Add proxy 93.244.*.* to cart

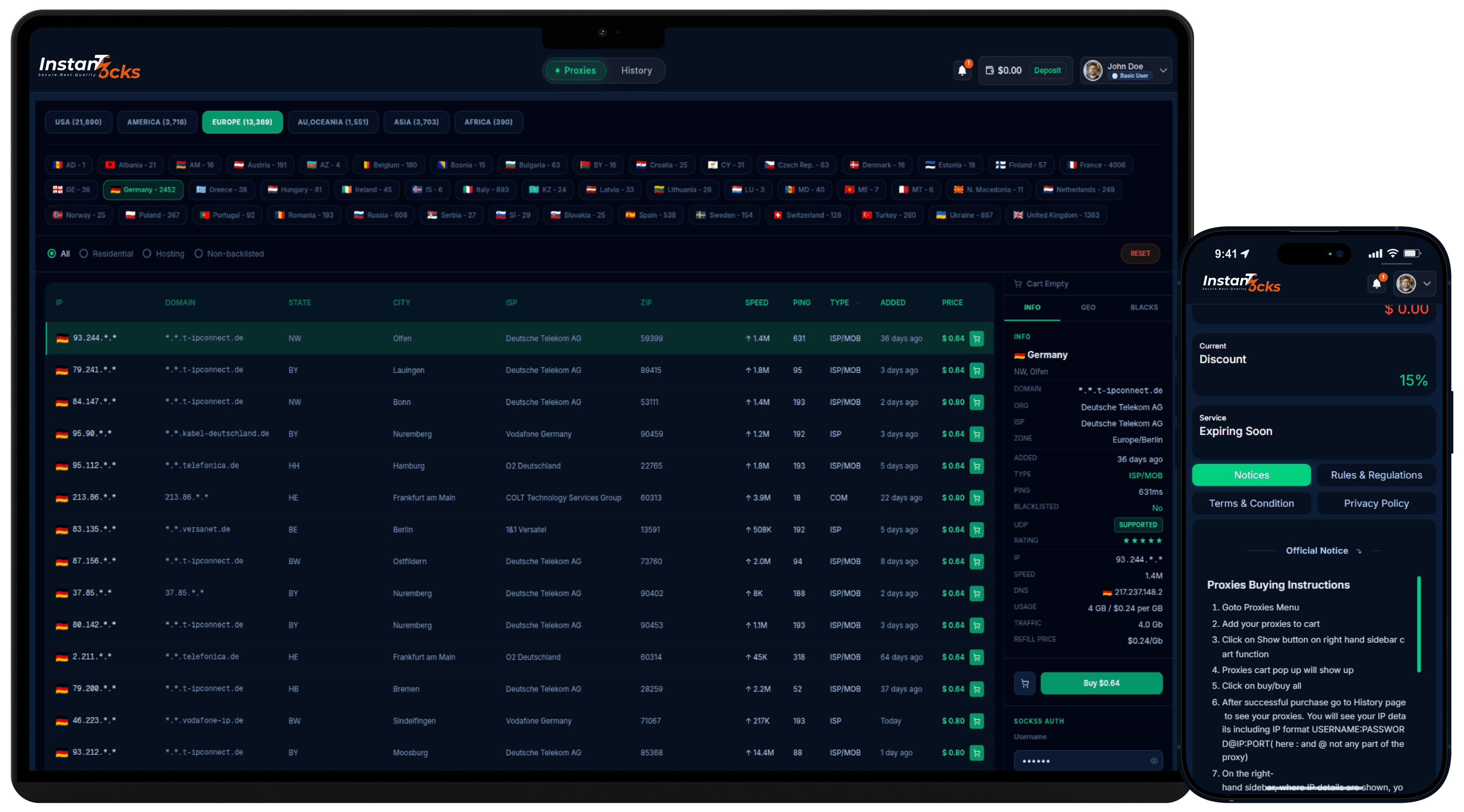coord(976,339)
